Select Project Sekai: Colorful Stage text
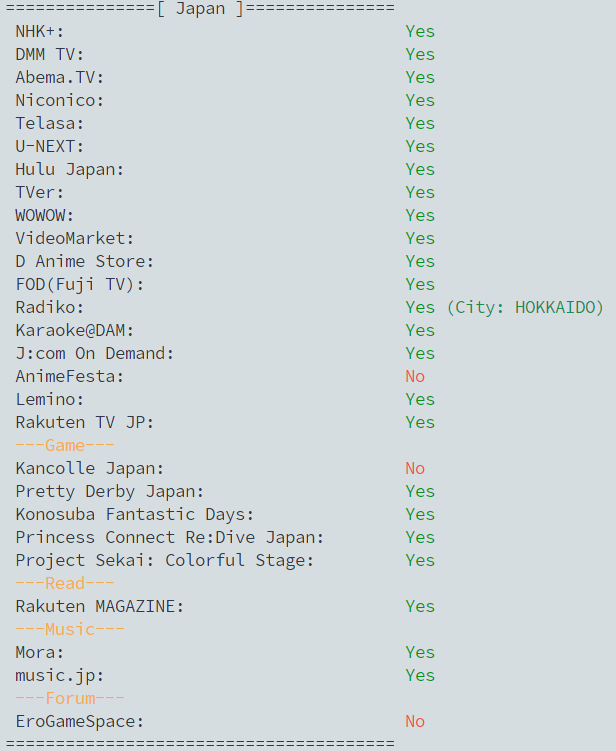Viewport: 616px width, 751px height. click(x=165, y=561)
